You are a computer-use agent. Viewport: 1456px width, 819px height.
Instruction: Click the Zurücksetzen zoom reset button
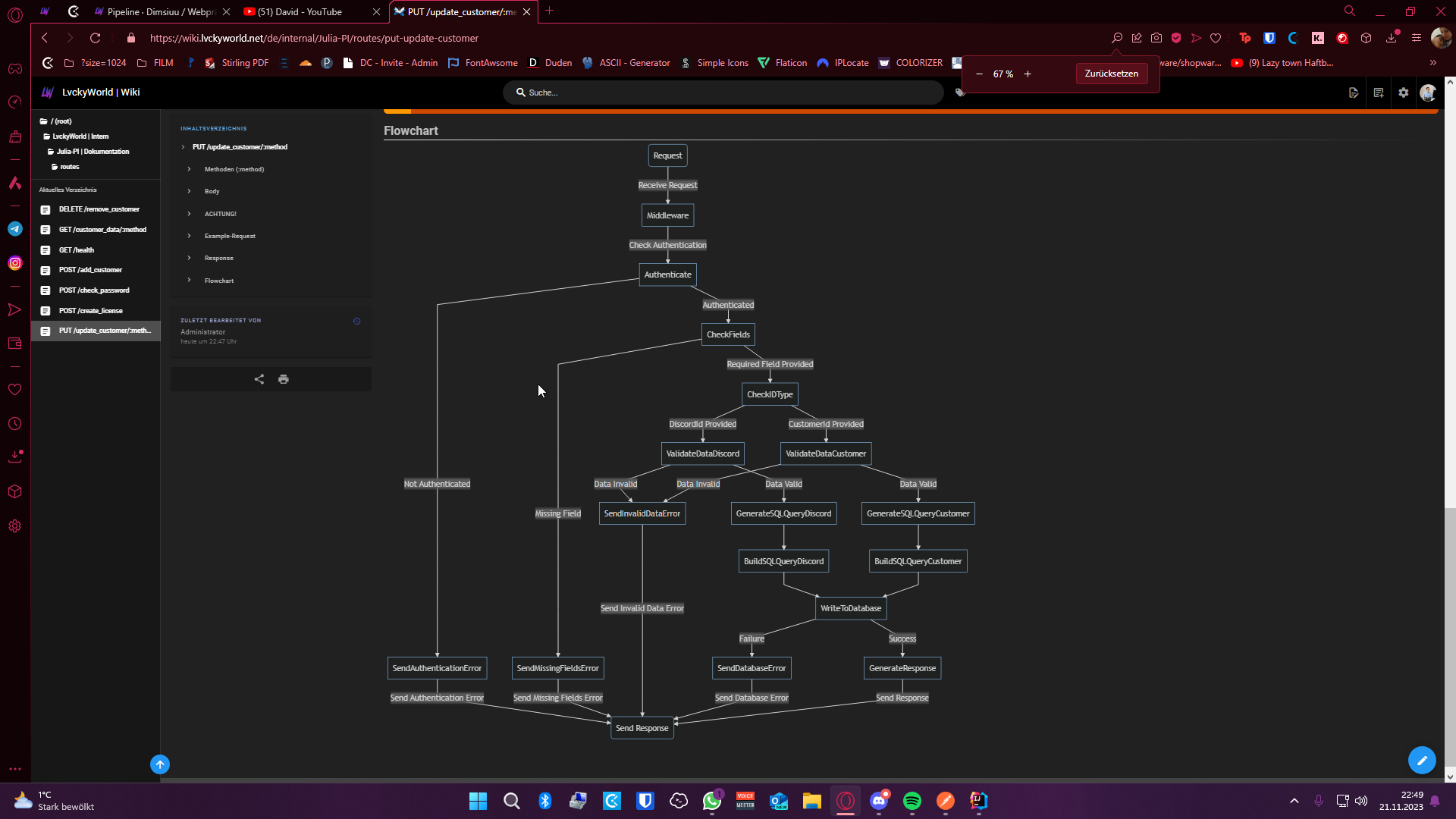tap(1111, 74)
